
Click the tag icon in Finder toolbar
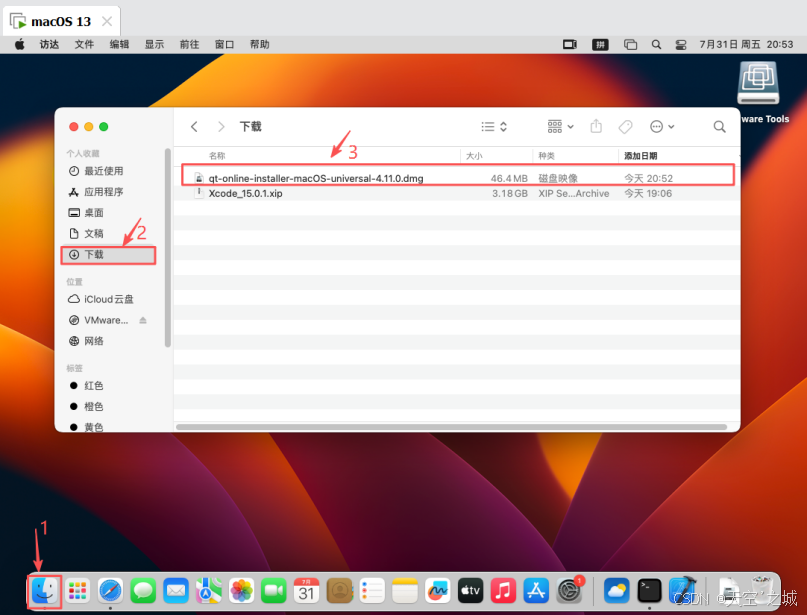pos(625,127)
